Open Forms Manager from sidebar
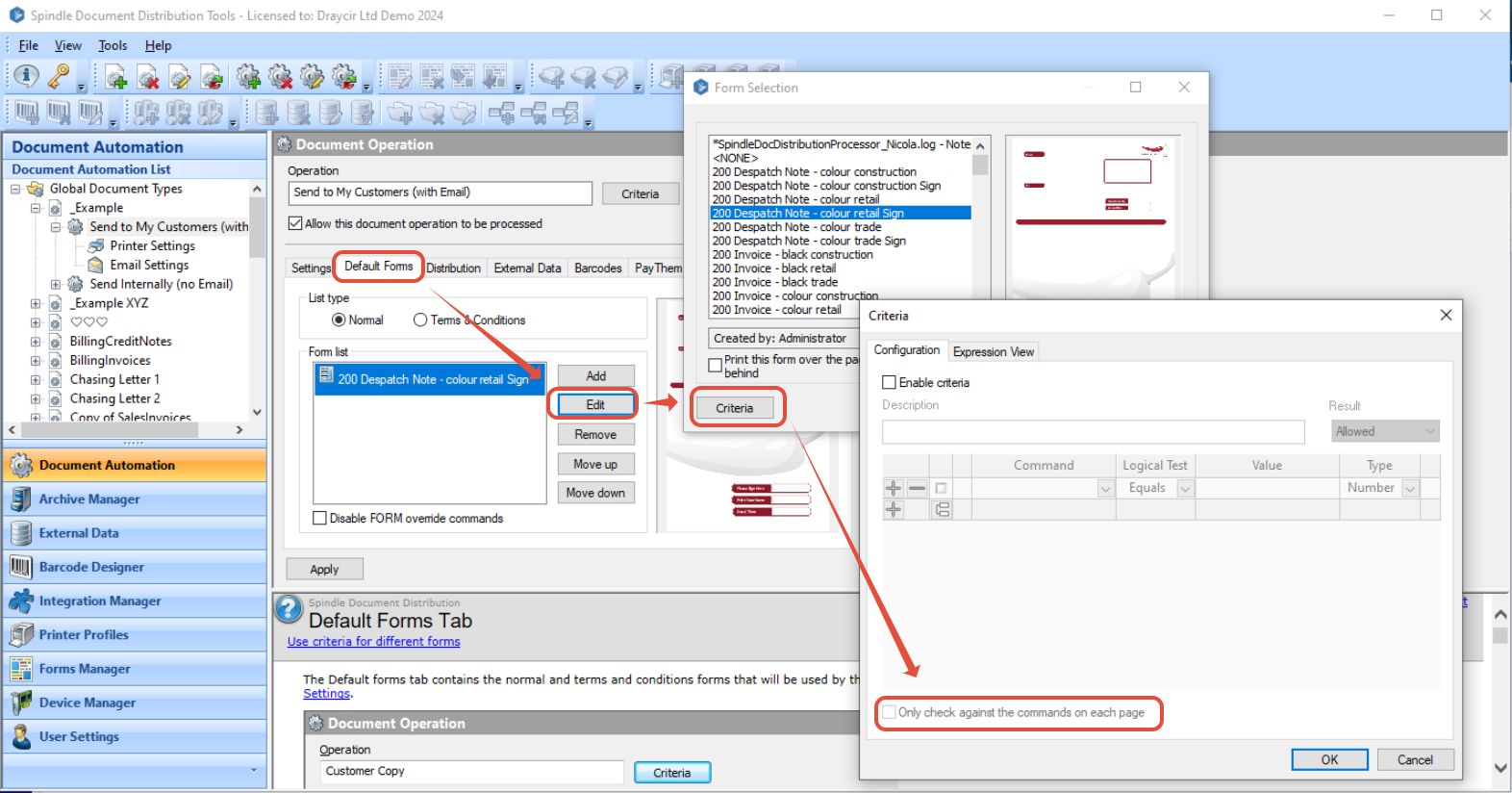Image resolution: width=1512 pixels, height=793 pixels. pyautogui.click(x=135, y=669)
